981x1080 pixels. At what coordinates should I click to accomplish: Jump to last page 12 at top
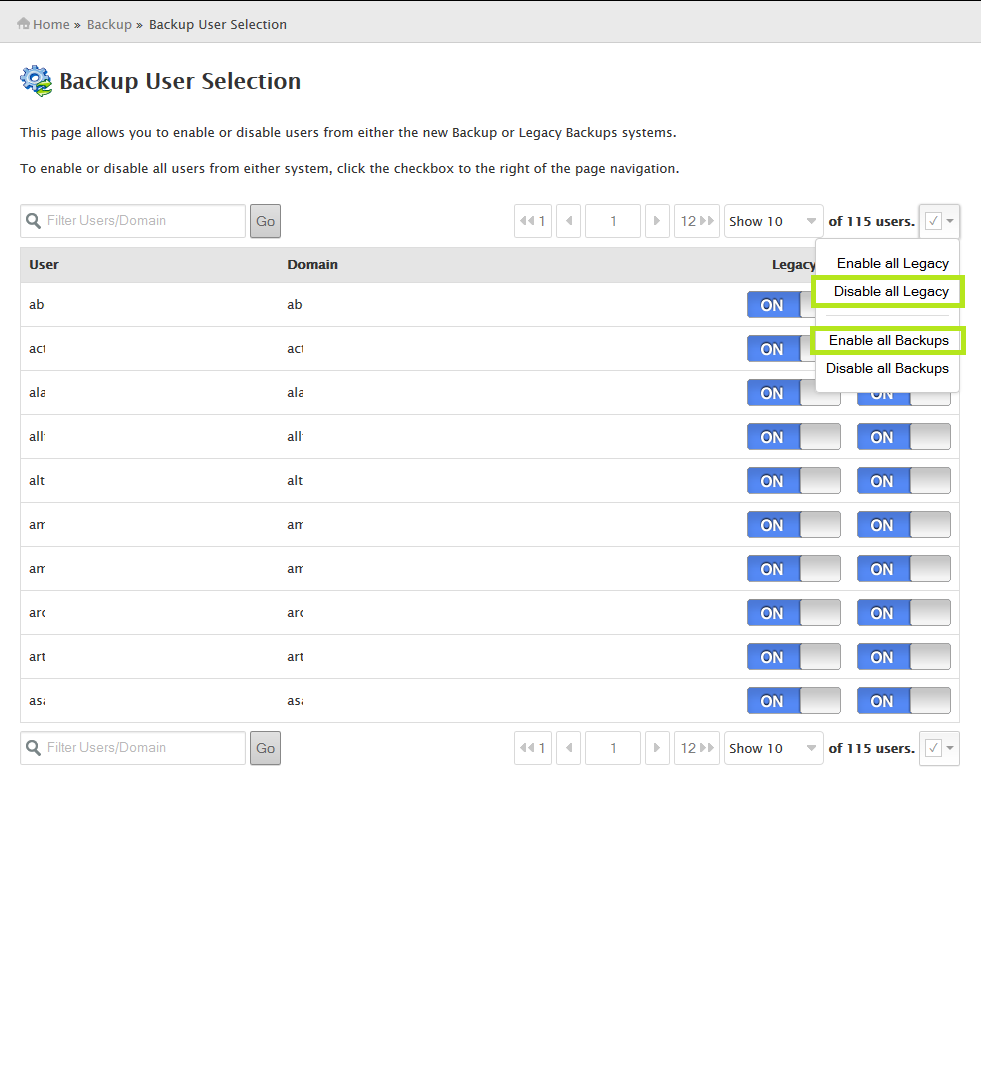[x=696, y=221]
